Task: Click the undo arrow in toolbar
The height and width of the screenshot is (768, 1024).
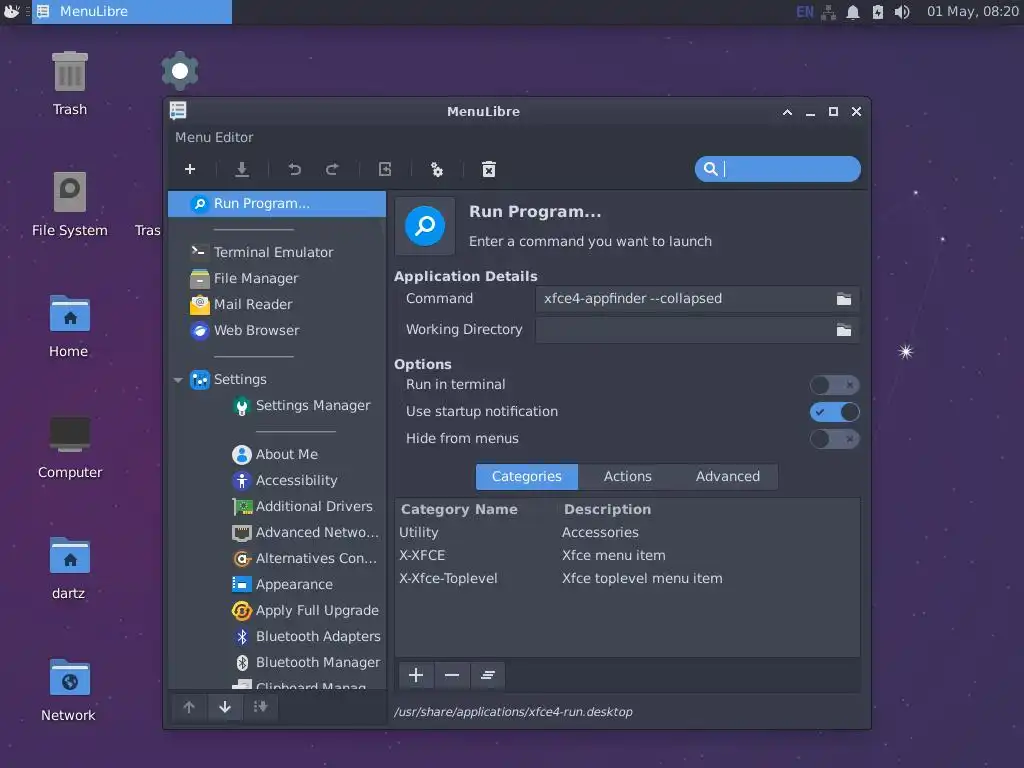Action: pyautogui.click(x=295, y=169)
